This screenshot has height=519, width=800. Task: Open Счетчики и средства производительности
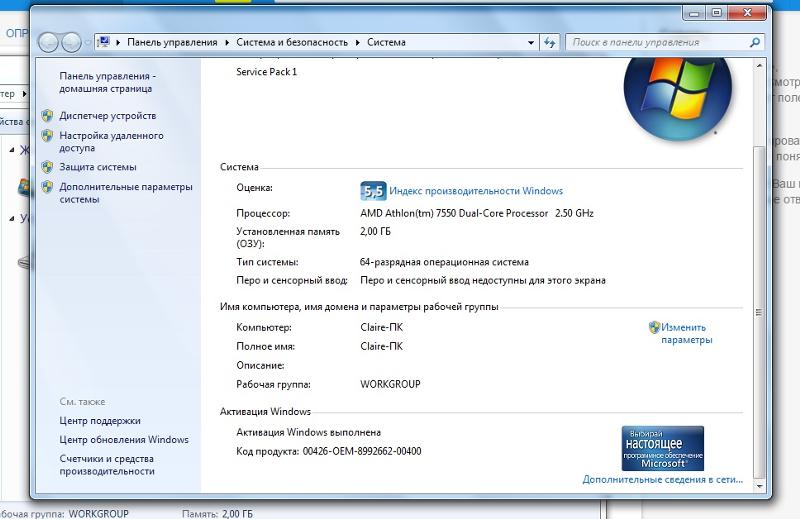[x=107, y=465]
